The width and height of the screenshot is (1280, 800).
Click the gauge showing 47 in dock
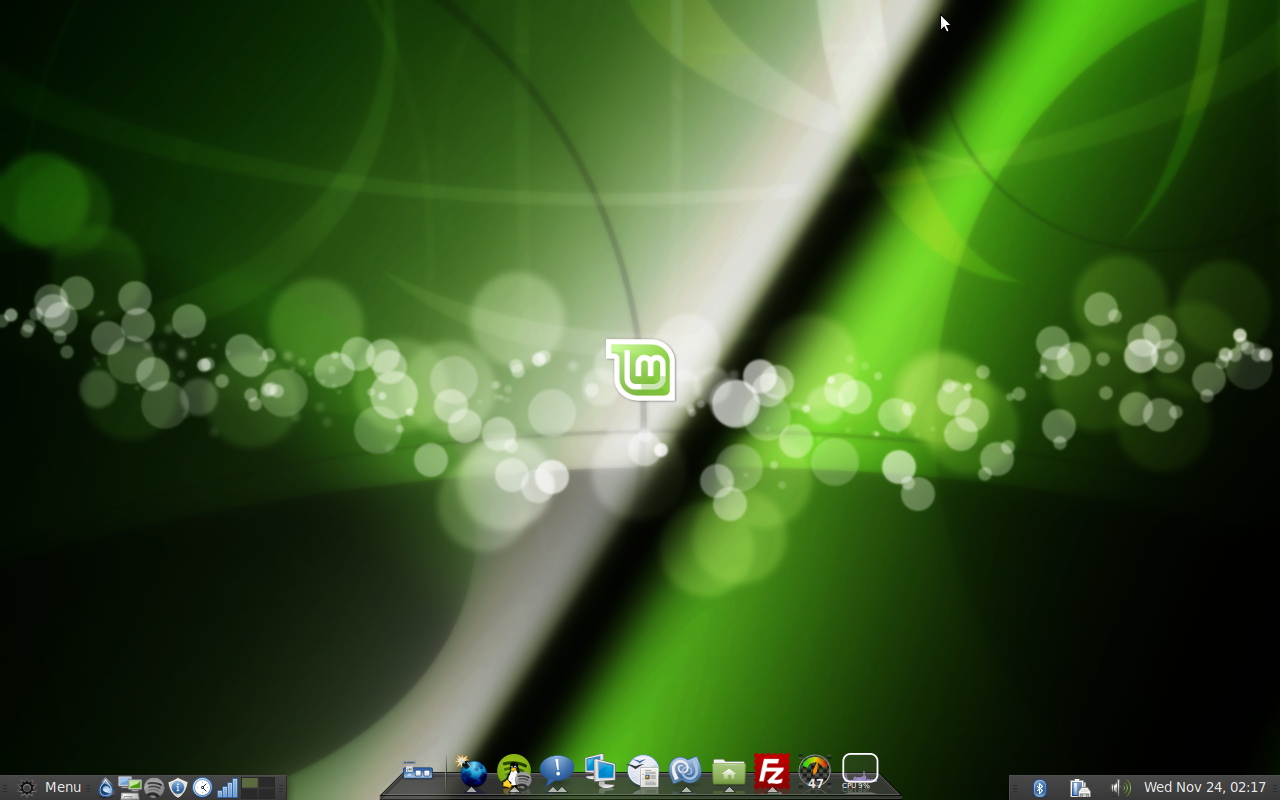click(815, 772)
